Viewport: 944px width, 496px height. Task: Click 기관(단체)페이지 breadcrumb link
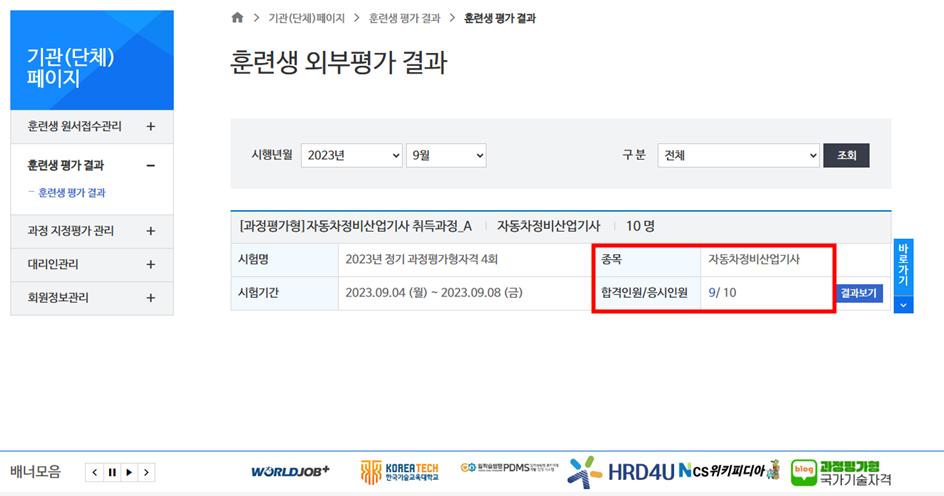tap(306, 18)
